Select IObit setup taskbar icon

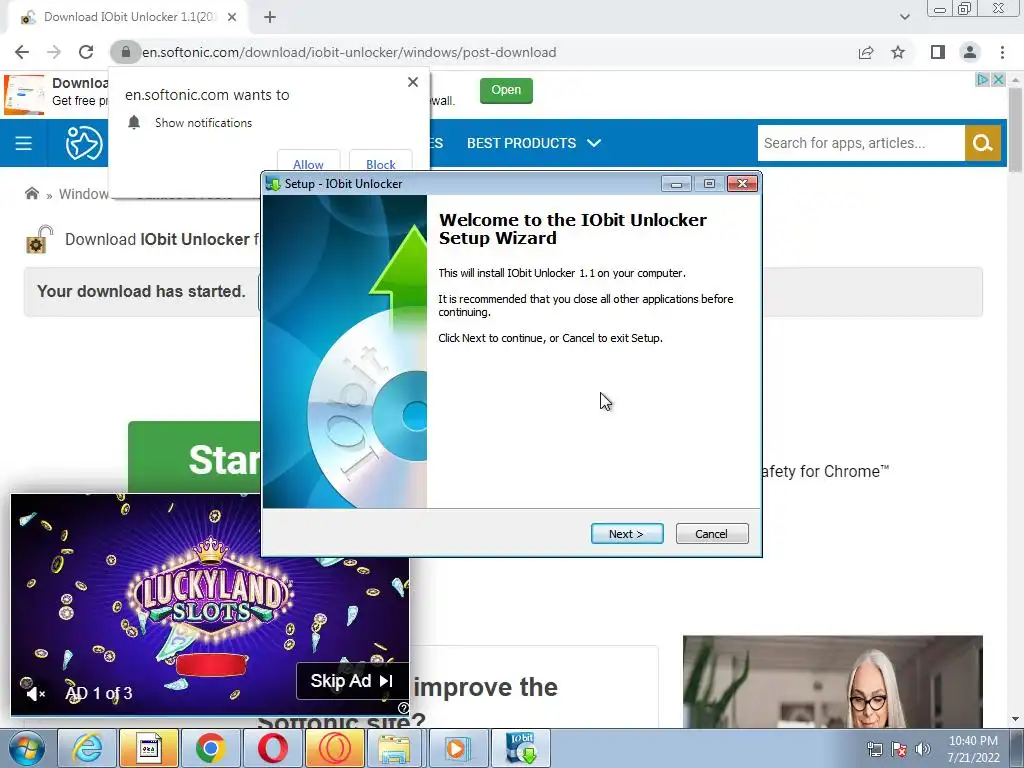(x=520, y=748)
